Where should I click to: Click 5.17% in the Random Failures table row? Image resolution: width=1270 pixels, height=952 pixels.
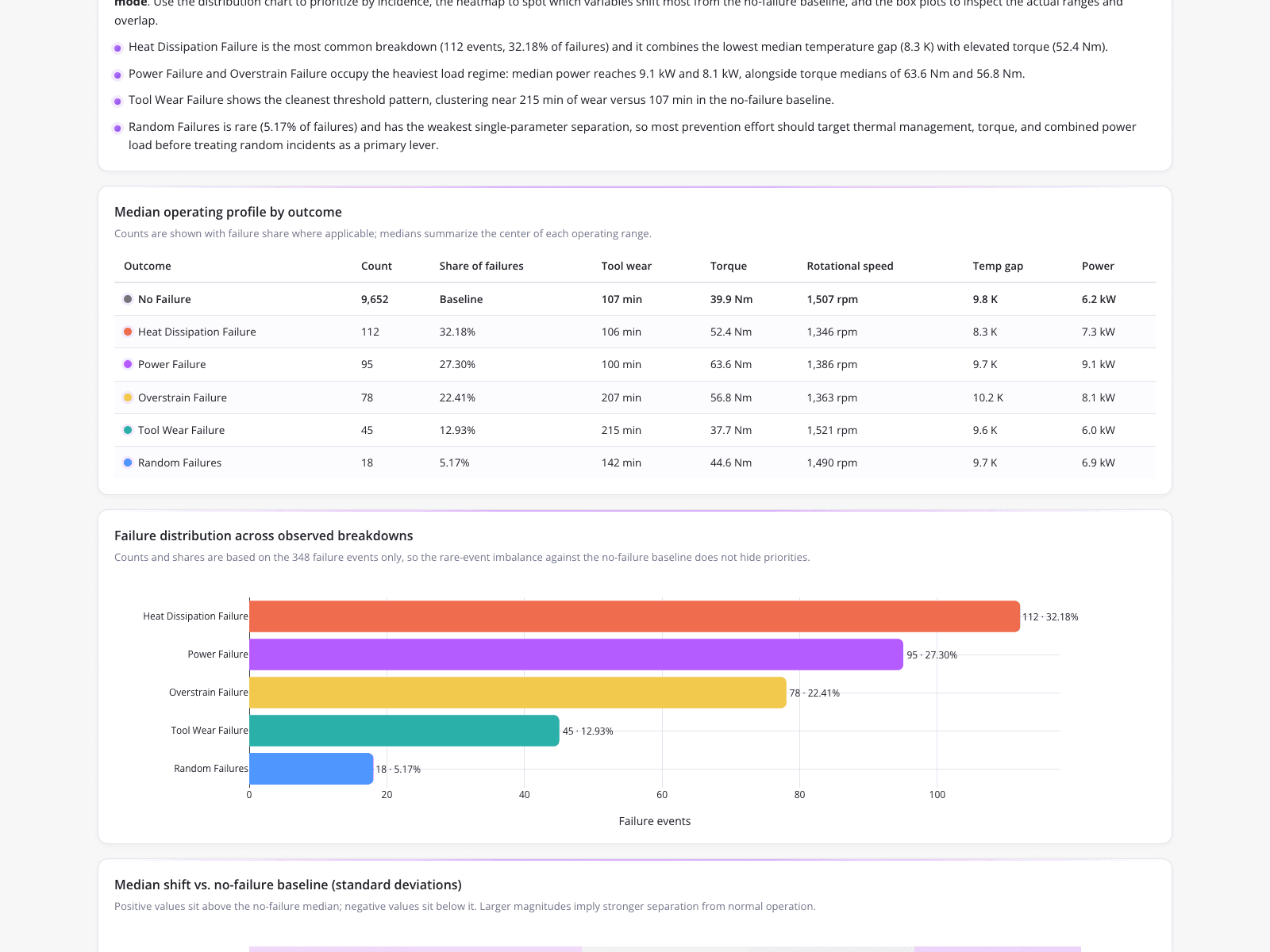(455, 463)
